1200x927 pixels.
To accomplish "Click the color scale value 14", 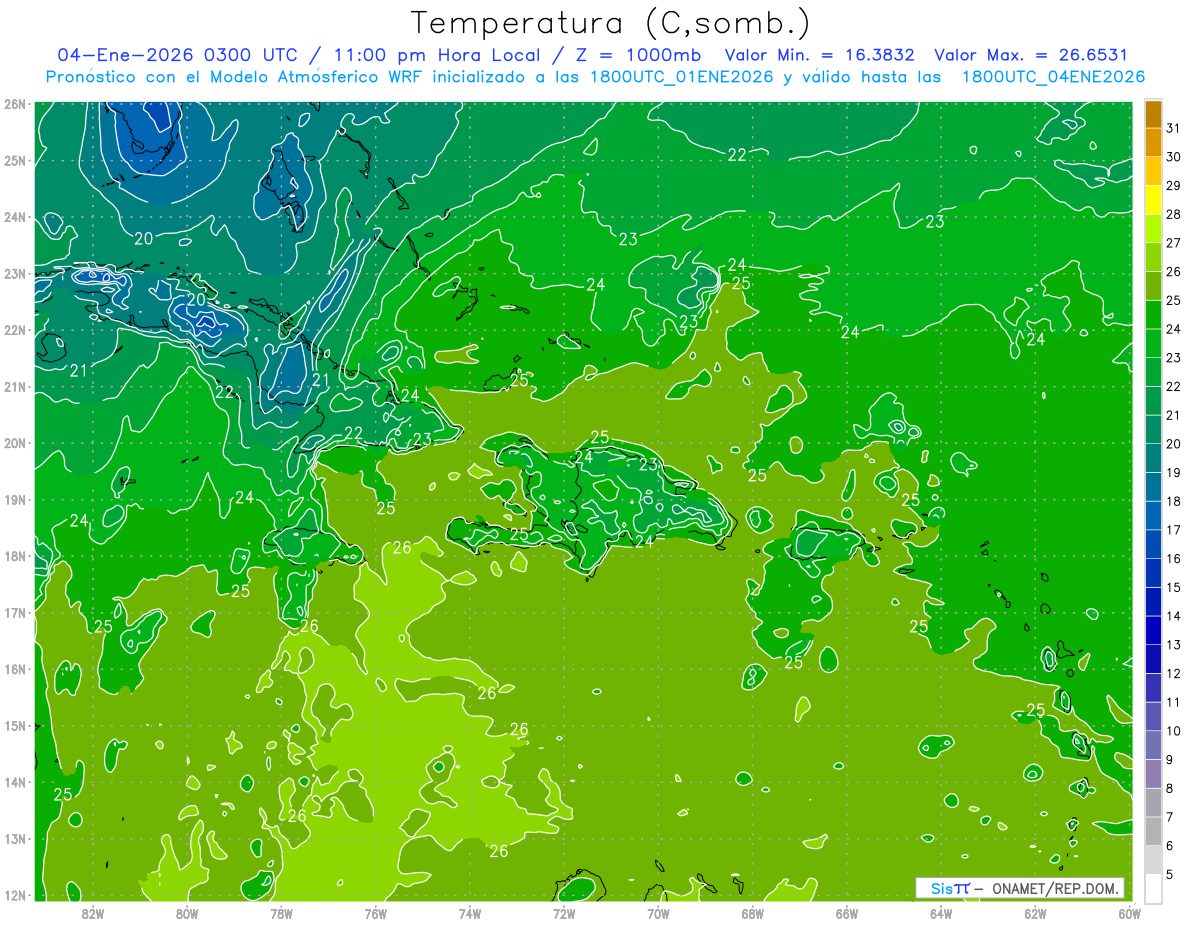I will [1173, 616].
